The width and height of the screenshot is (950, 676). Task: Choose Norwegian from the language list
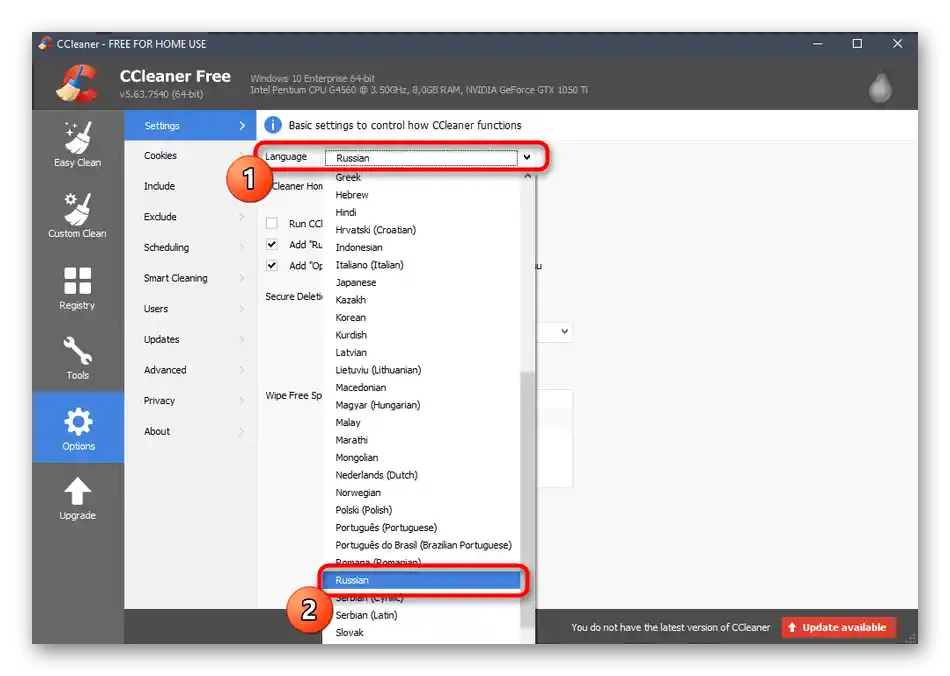(421, 493)
